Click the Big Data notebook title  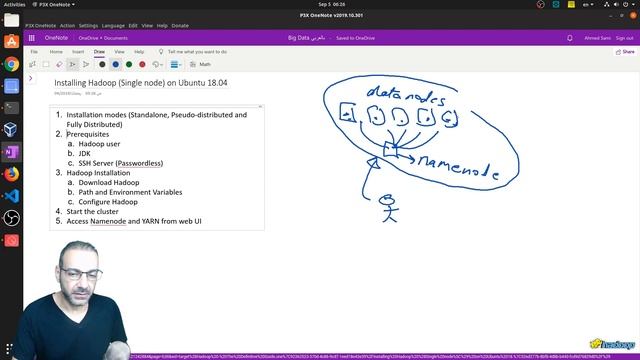pyautogui.click(x=306, y=38)
